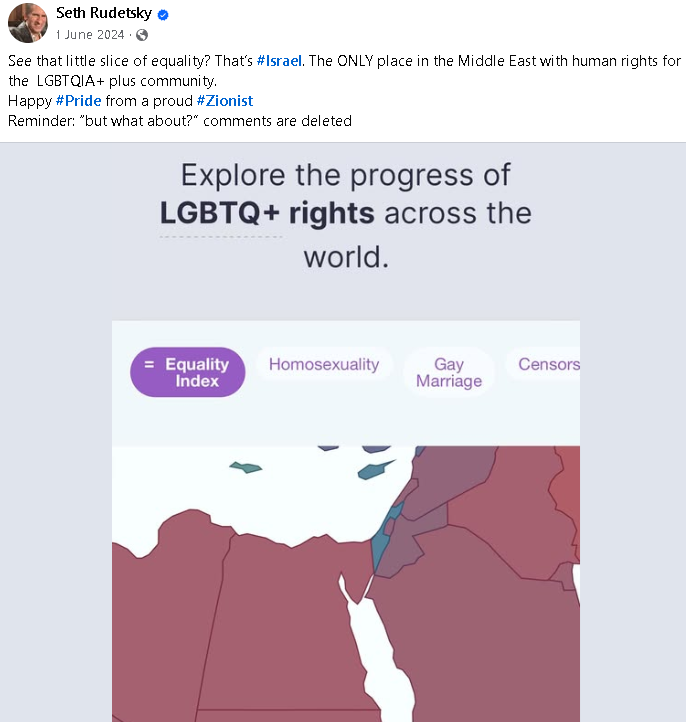
Task: Select the Equality Index tab
Action: (x=187, y=372)
